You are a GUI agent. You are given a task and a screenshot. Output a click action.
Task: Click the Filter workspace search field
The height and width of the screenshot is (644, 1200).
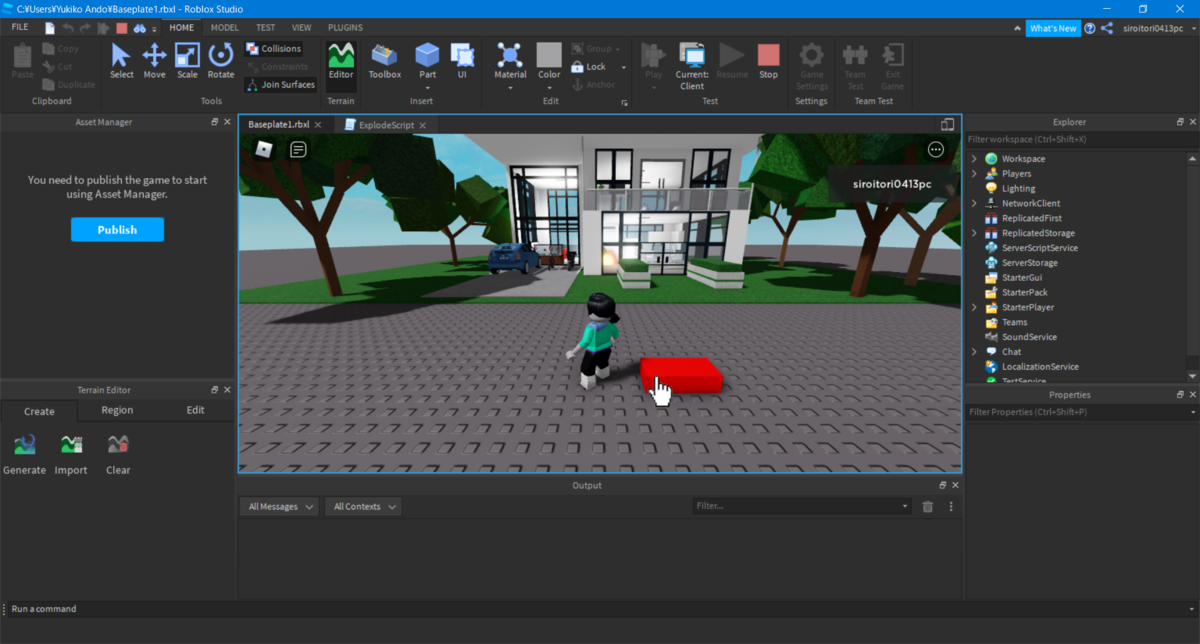coord(1081,140)
